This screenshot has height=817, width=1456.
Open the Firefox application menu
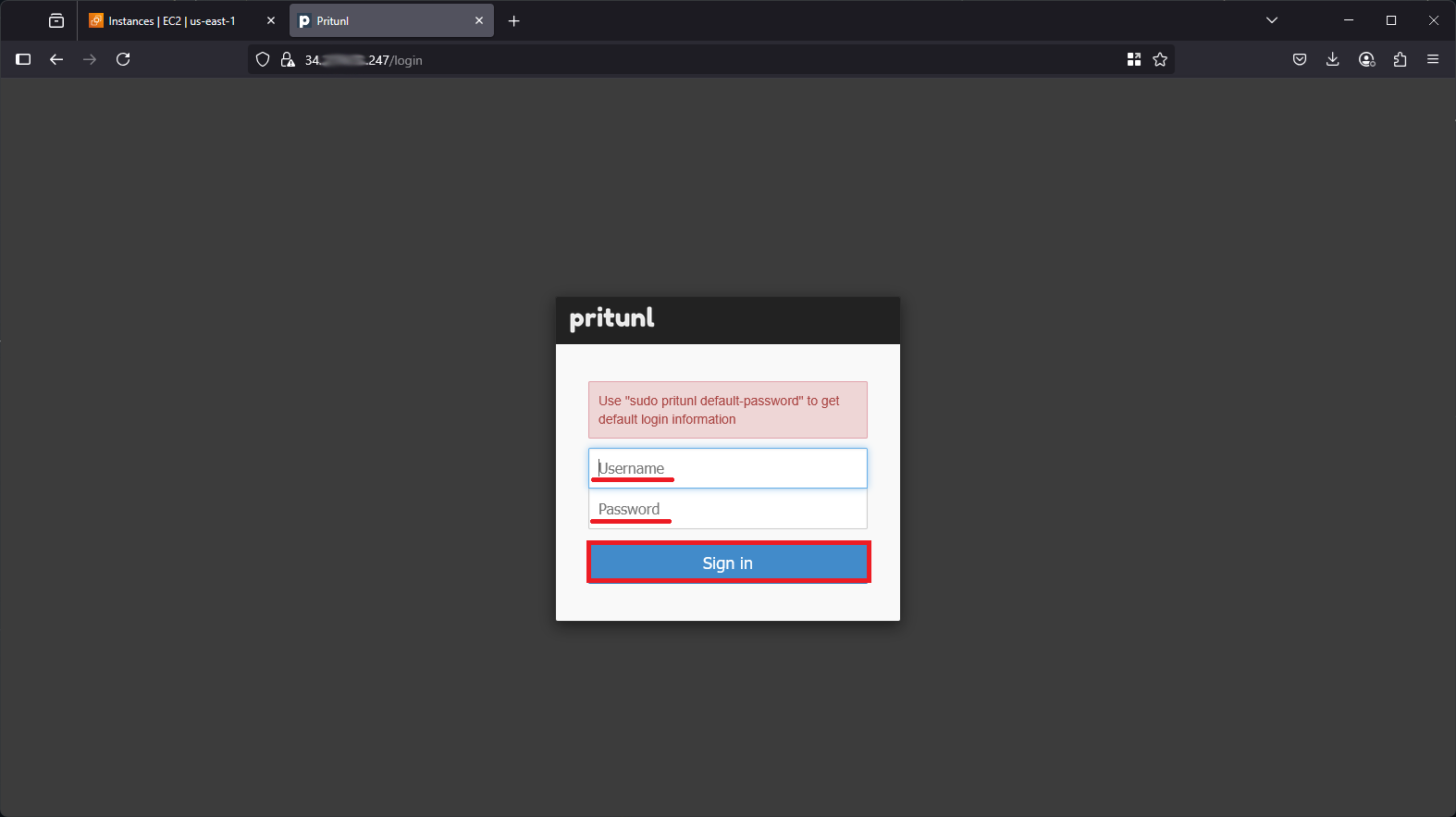tap(1433, 59)
